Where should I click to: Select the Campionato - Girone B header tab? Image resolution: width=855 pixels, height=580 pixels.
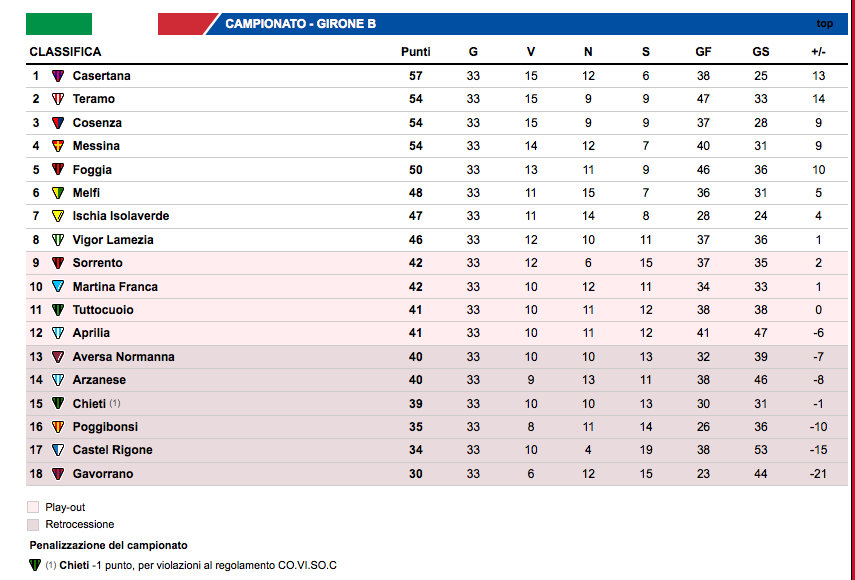(x=285, y=24)
